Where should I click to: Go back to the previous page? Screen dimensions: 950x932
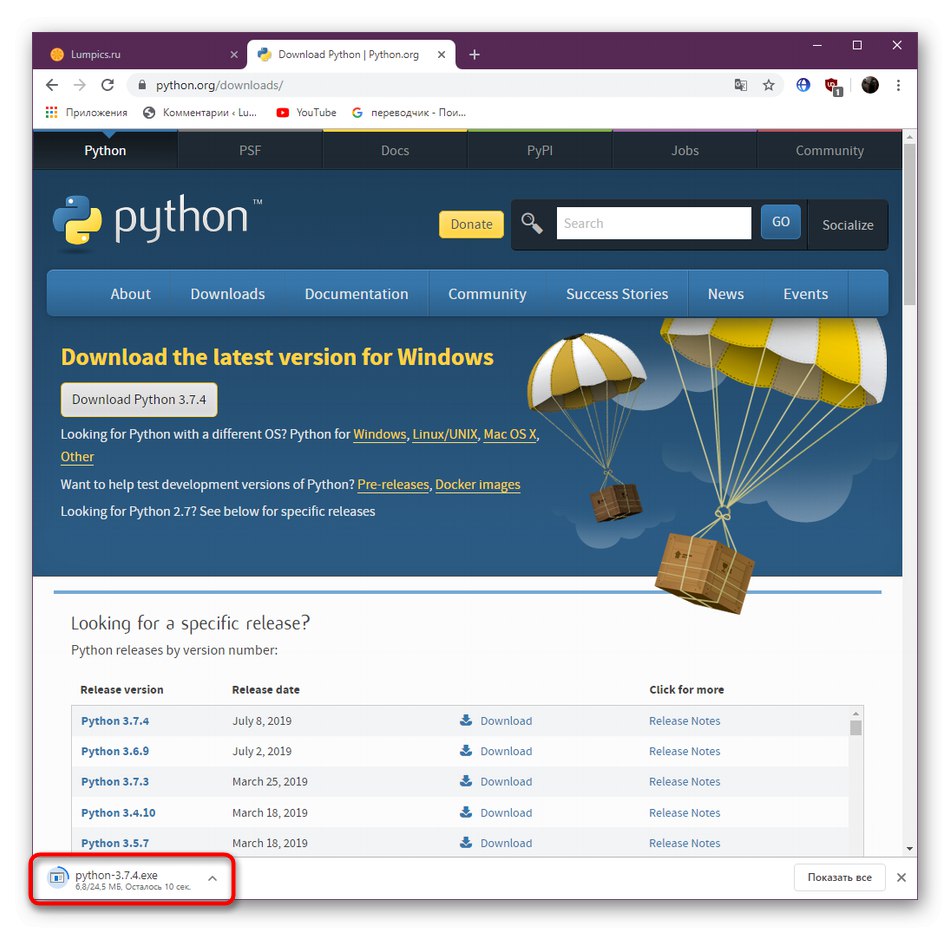click(x=52, y=85)
